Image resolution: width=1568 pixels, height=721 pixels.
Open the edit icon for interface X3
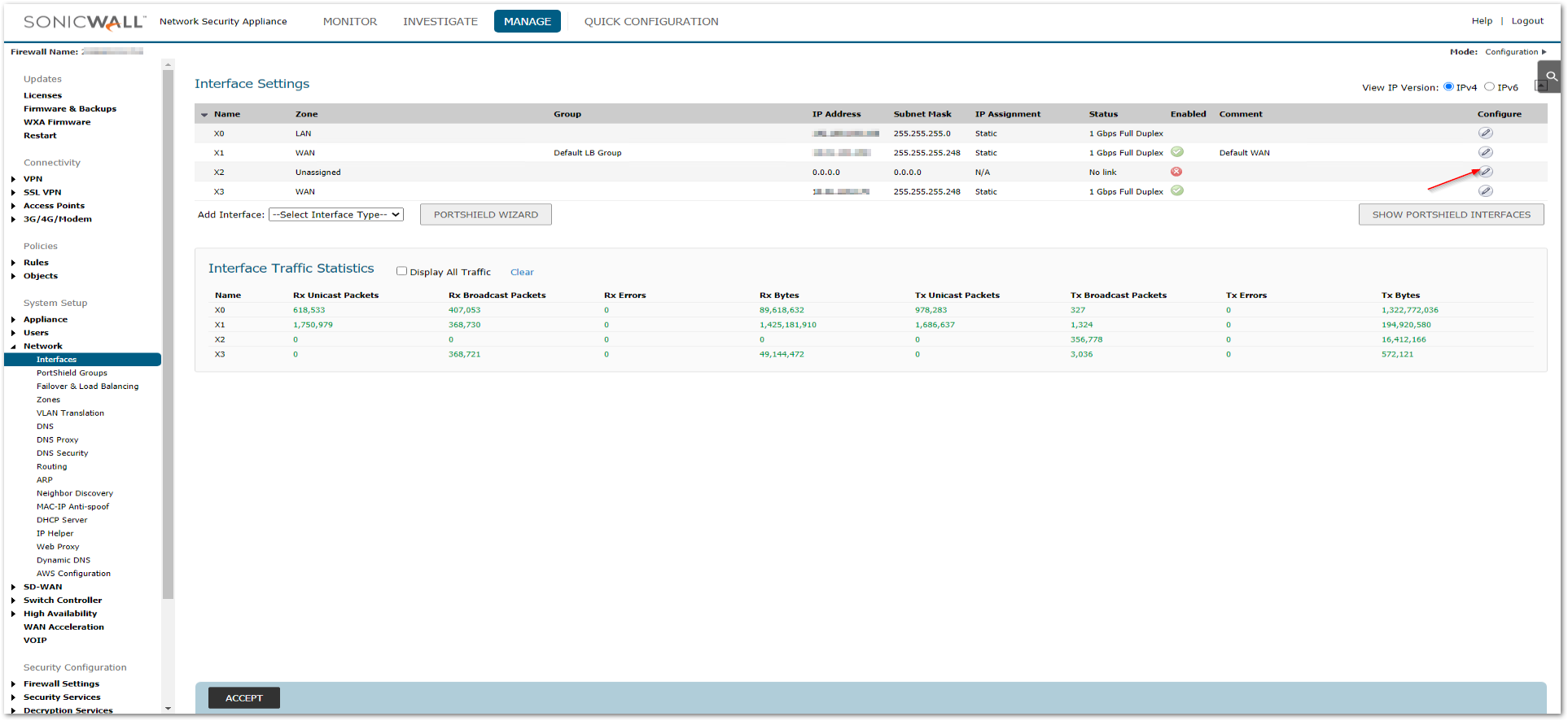[1485, 191]
